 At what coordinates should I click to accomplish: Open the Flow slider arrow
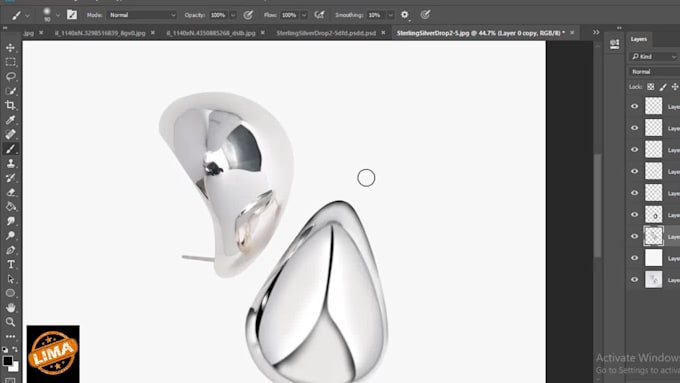click(304, 15)
